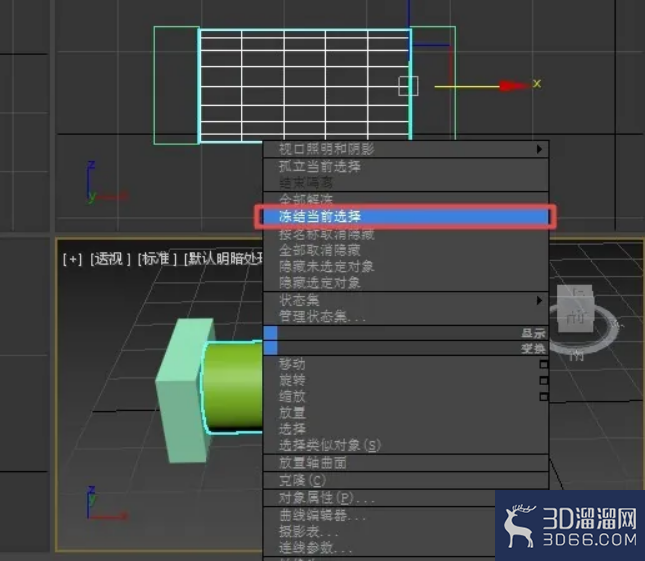The image size is (645, 561).
Task: Click 结束隔离 menu entry
Action: click(x=406, y=182)
